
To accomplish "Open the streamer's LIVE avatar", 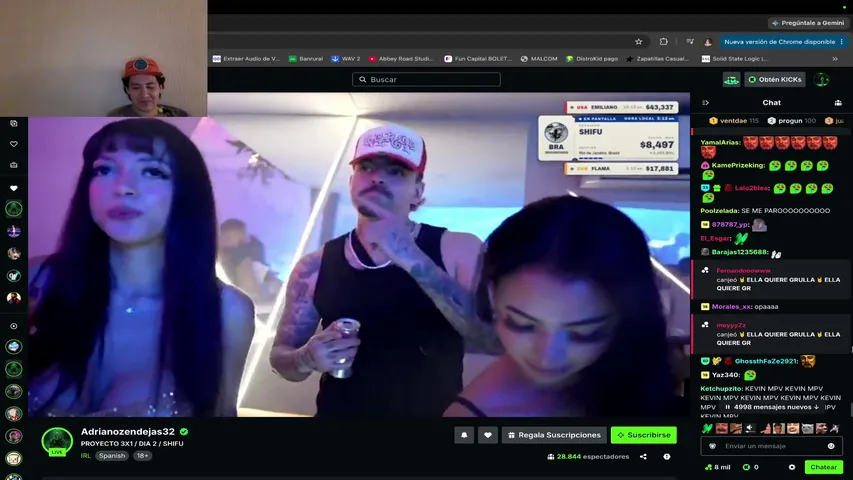I will coord(57,441).
